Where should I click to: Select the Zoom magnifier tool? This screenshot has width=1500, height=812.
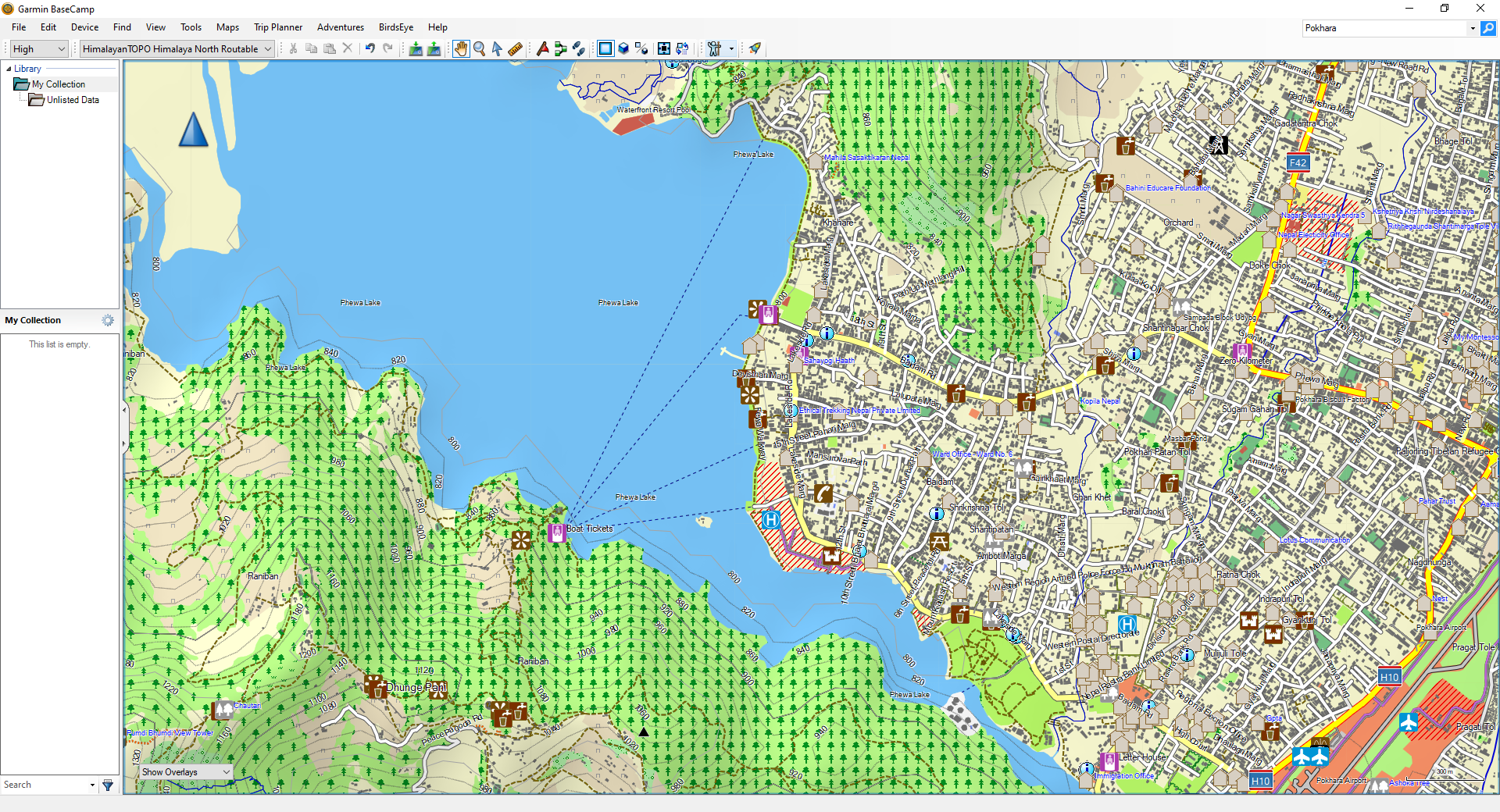(x=479, y=48)
